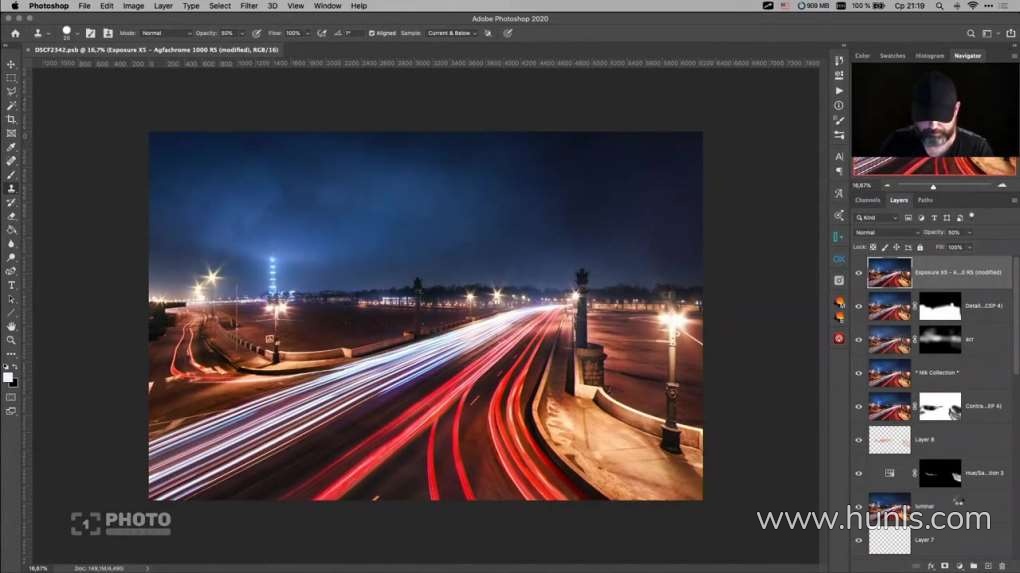Activate the Hand tool

pyautogui.click(x=11, y=326)
